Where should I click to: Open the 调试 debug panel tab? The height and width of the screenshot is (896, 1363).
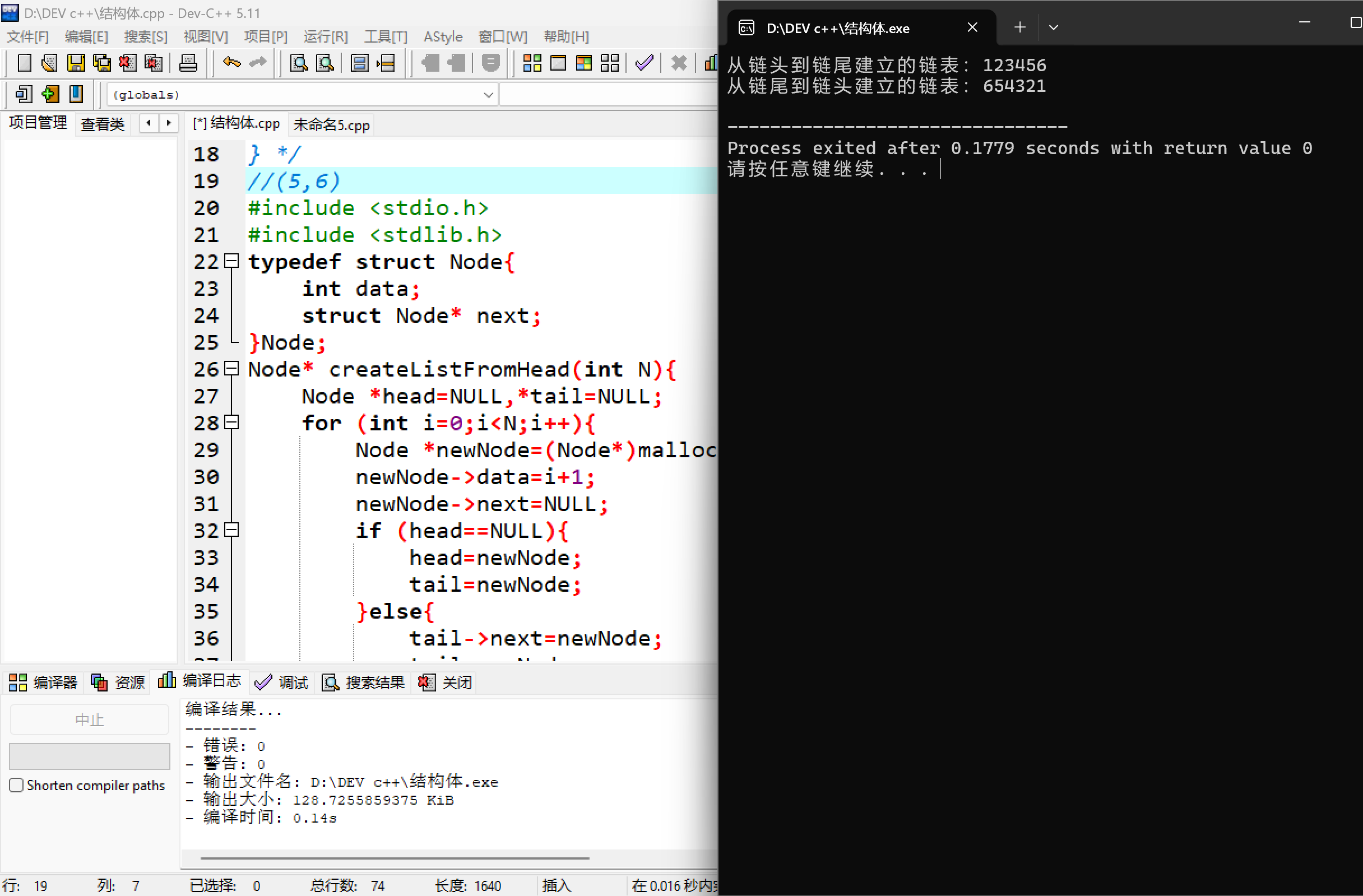[x=282, y=682]
